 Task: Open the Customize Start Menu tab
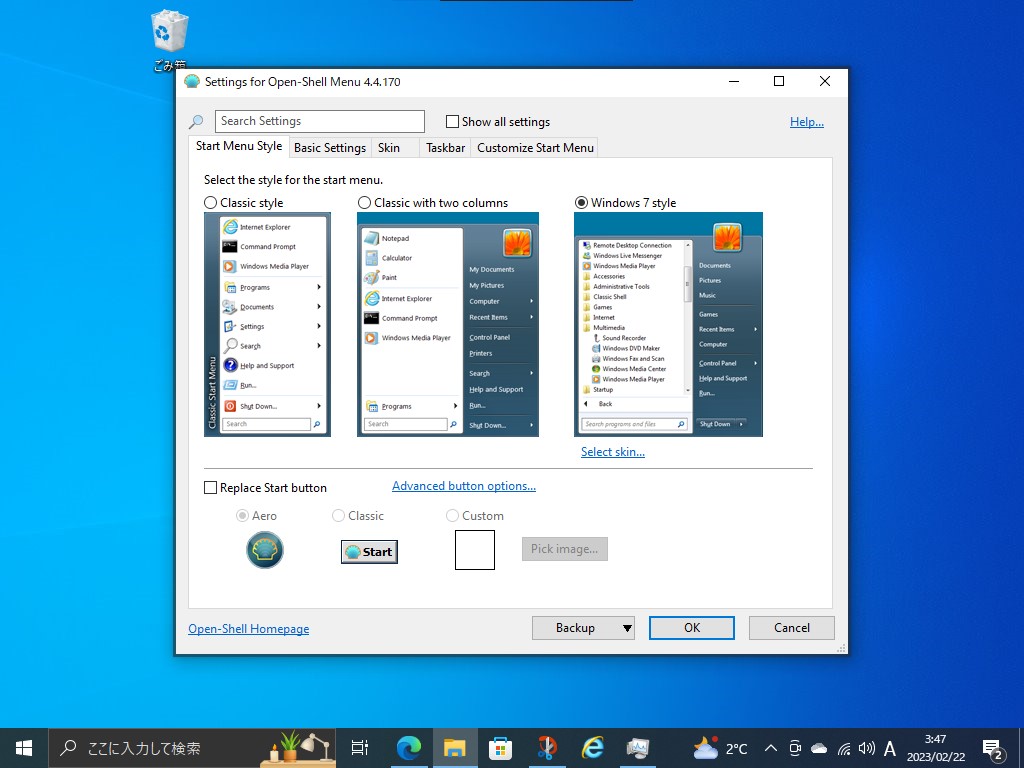click(x=536, y=148)
